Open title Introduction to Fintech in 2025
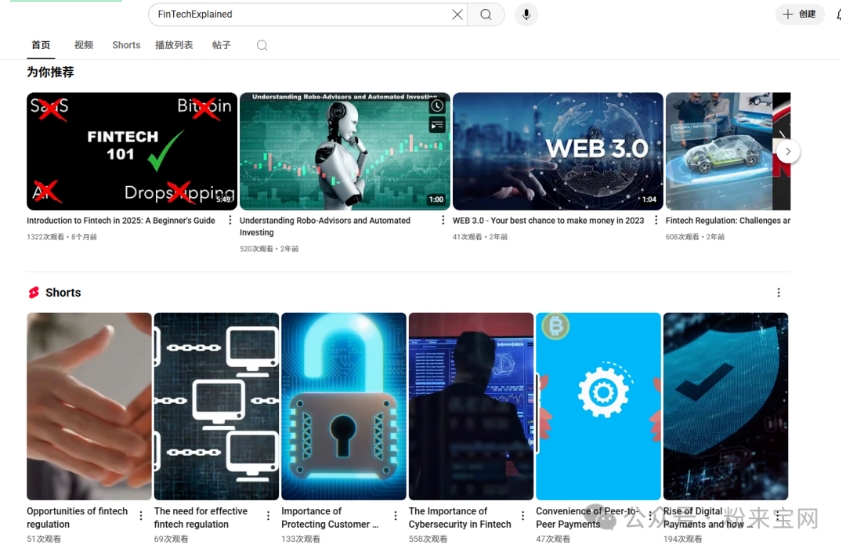The height and width of the screenshot is (546, 841). tap(121, 220)
